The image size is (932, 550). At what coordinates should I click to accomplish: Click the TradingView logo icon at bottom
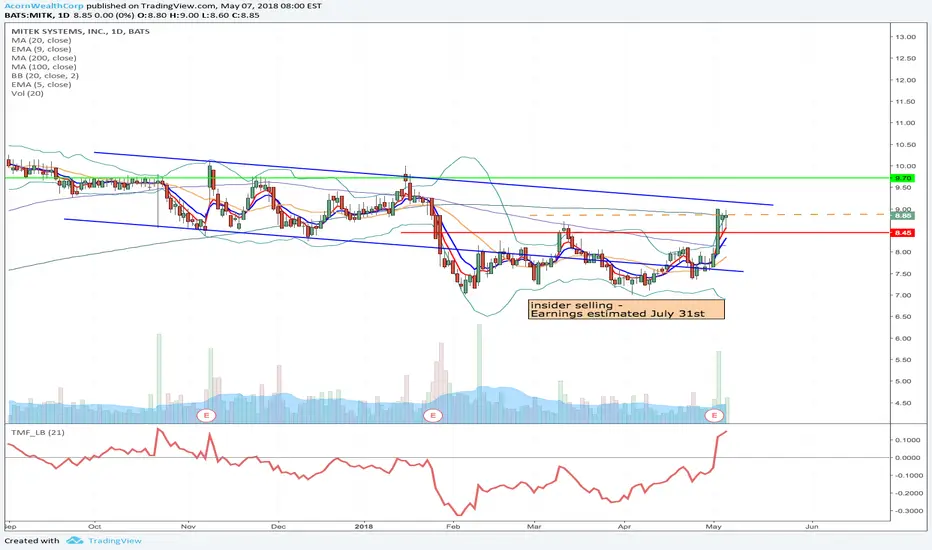pos(74,540)
